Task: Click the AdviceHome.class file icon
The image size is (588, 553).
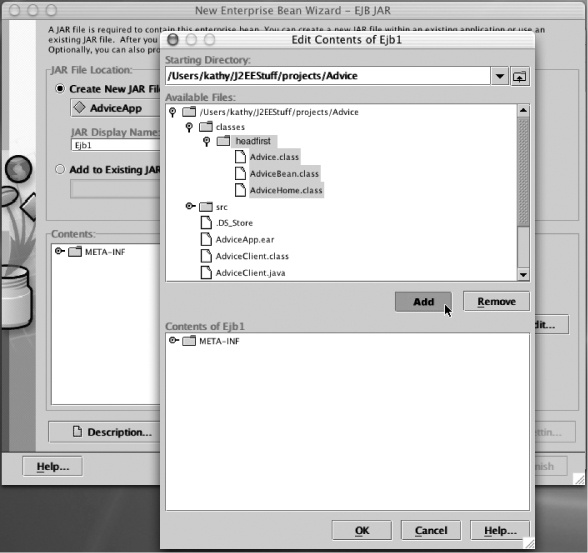Action: (240, 190)
